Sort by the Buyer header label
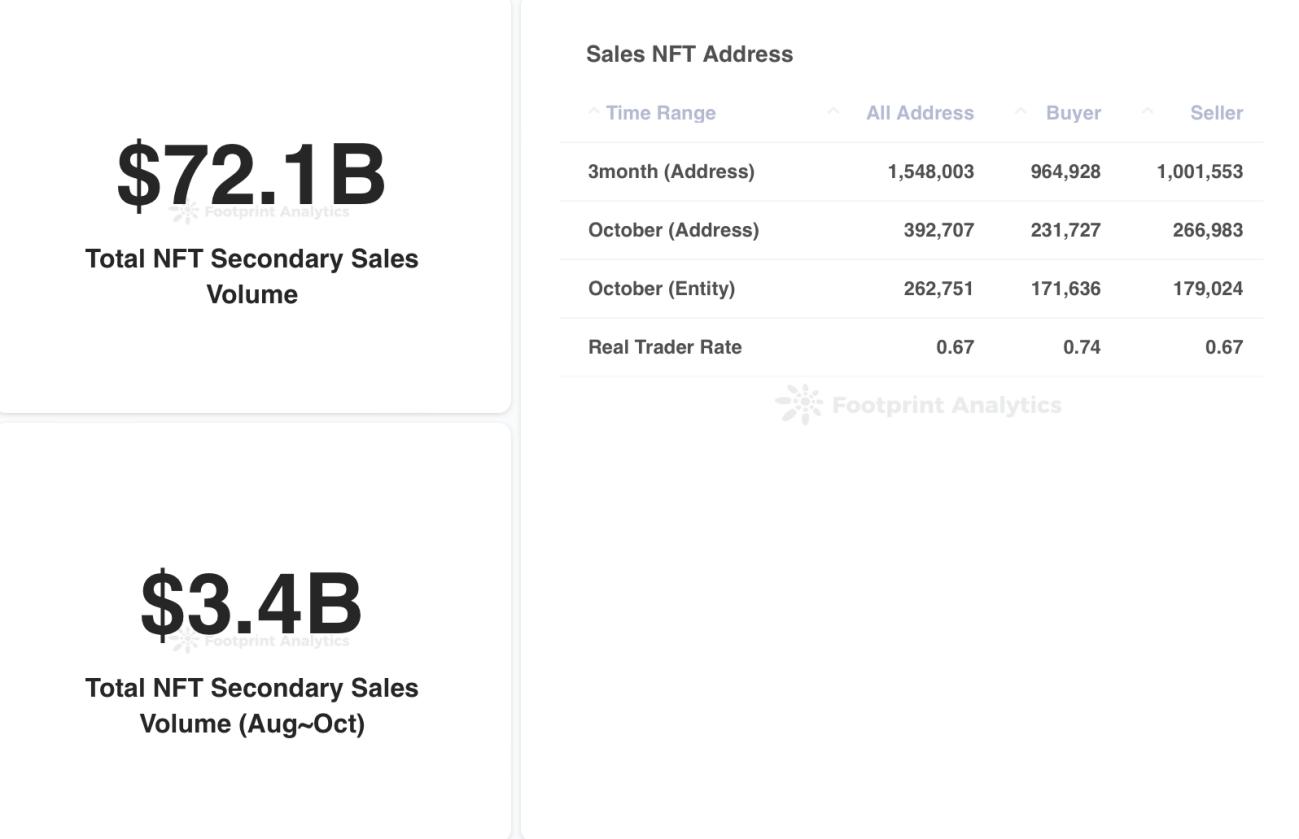This screenshot has height=839, width=1299. click(x=1073, y=113)
